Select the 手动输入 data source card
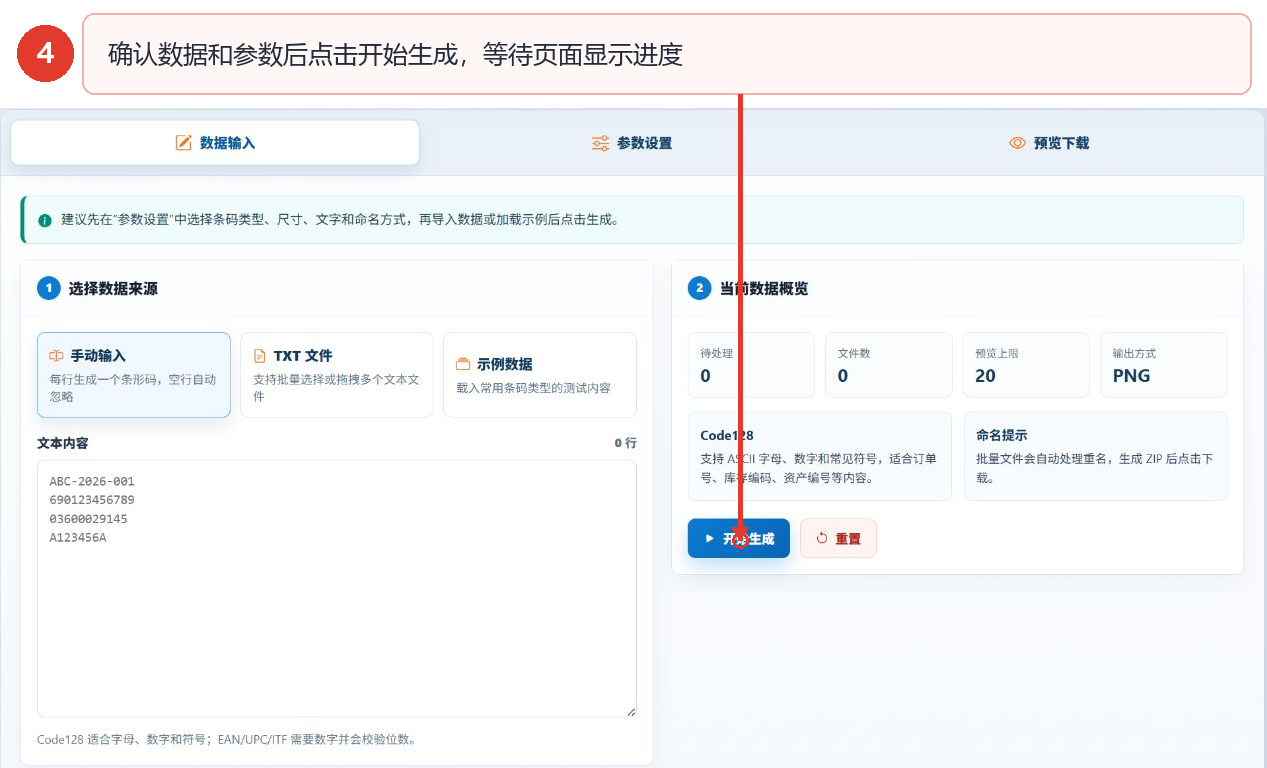 click(134, 375)
